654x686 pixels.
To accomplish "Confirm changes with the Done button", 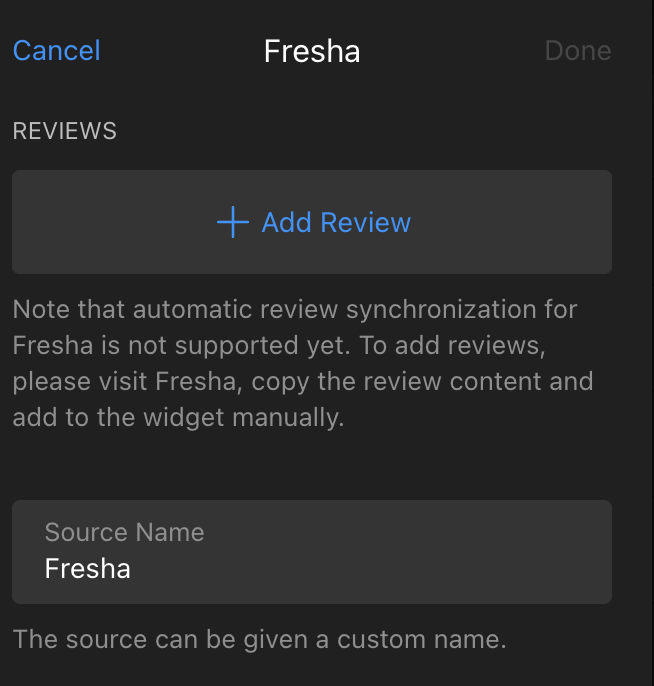I will 577,50.
